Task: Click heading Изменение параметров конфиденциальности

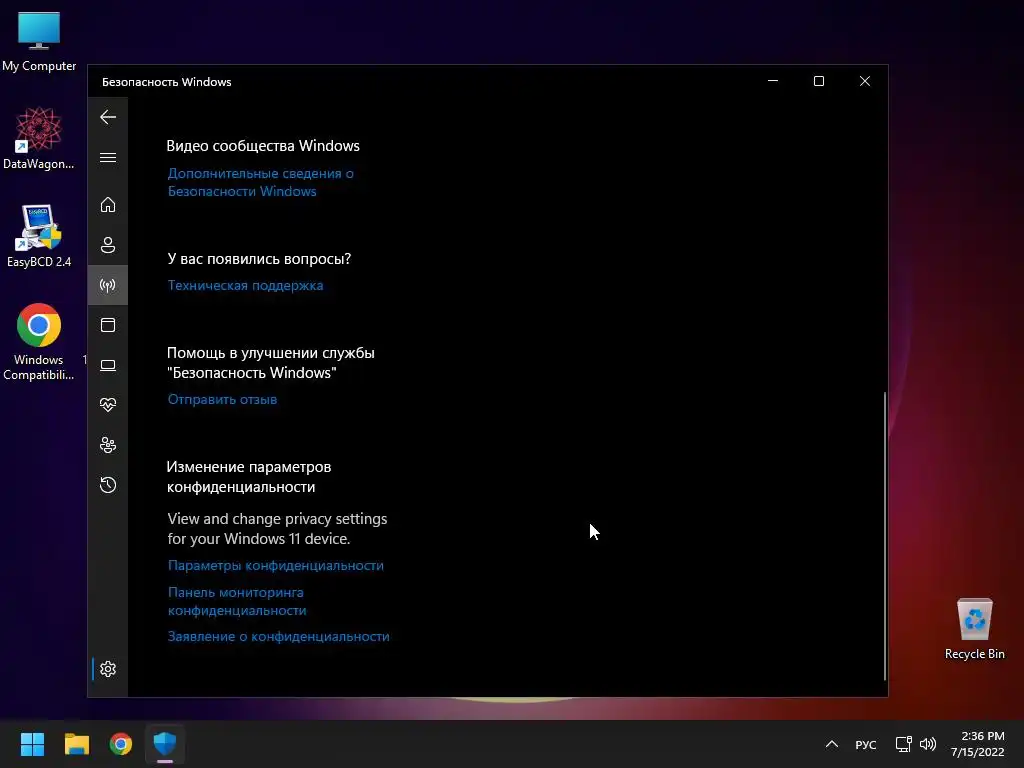Action: click(249, 477)
